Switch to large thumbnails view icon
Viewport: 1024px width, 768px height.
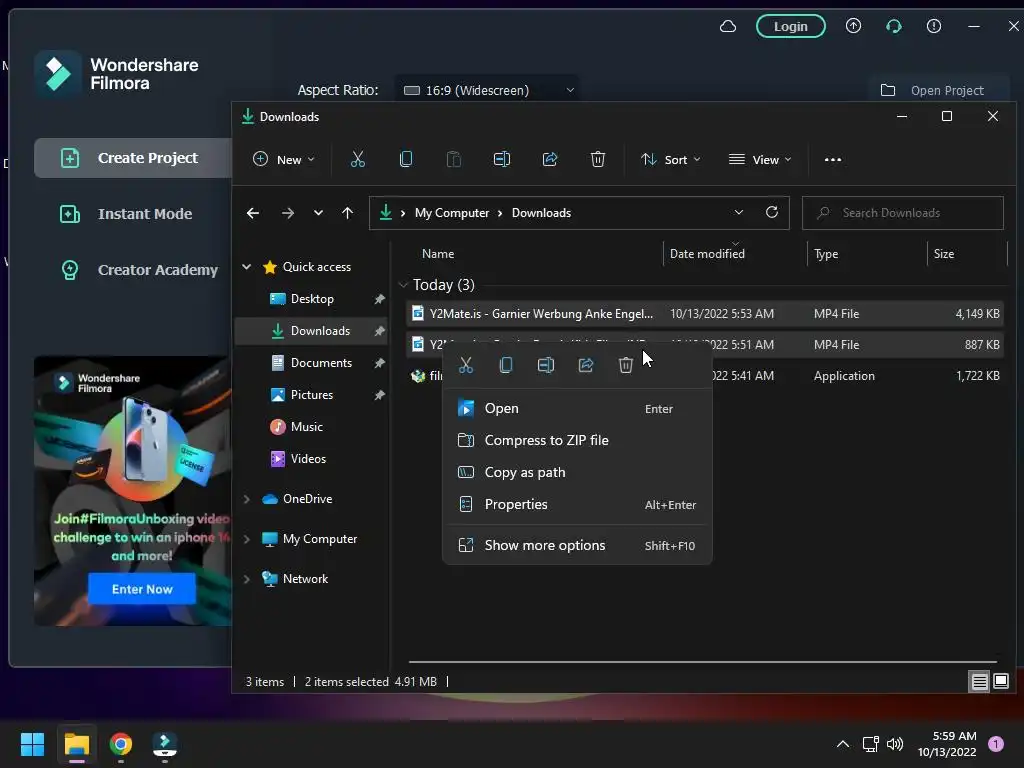(1000, 682)
